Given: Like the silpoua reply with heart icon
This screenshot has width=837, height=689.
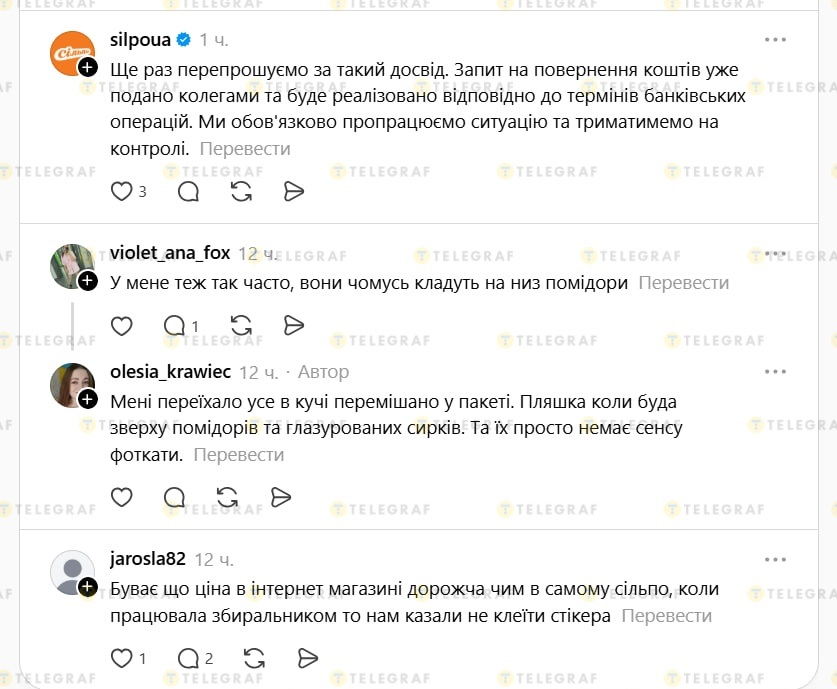Looking at the screenshot, I should [x=121, y=191].
